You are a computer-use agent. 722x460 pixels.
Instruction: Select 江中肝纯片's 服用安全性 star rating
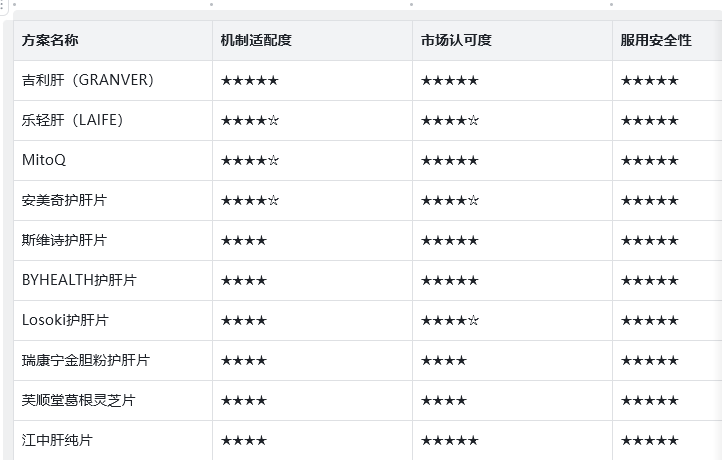click(x=649, y=440)
